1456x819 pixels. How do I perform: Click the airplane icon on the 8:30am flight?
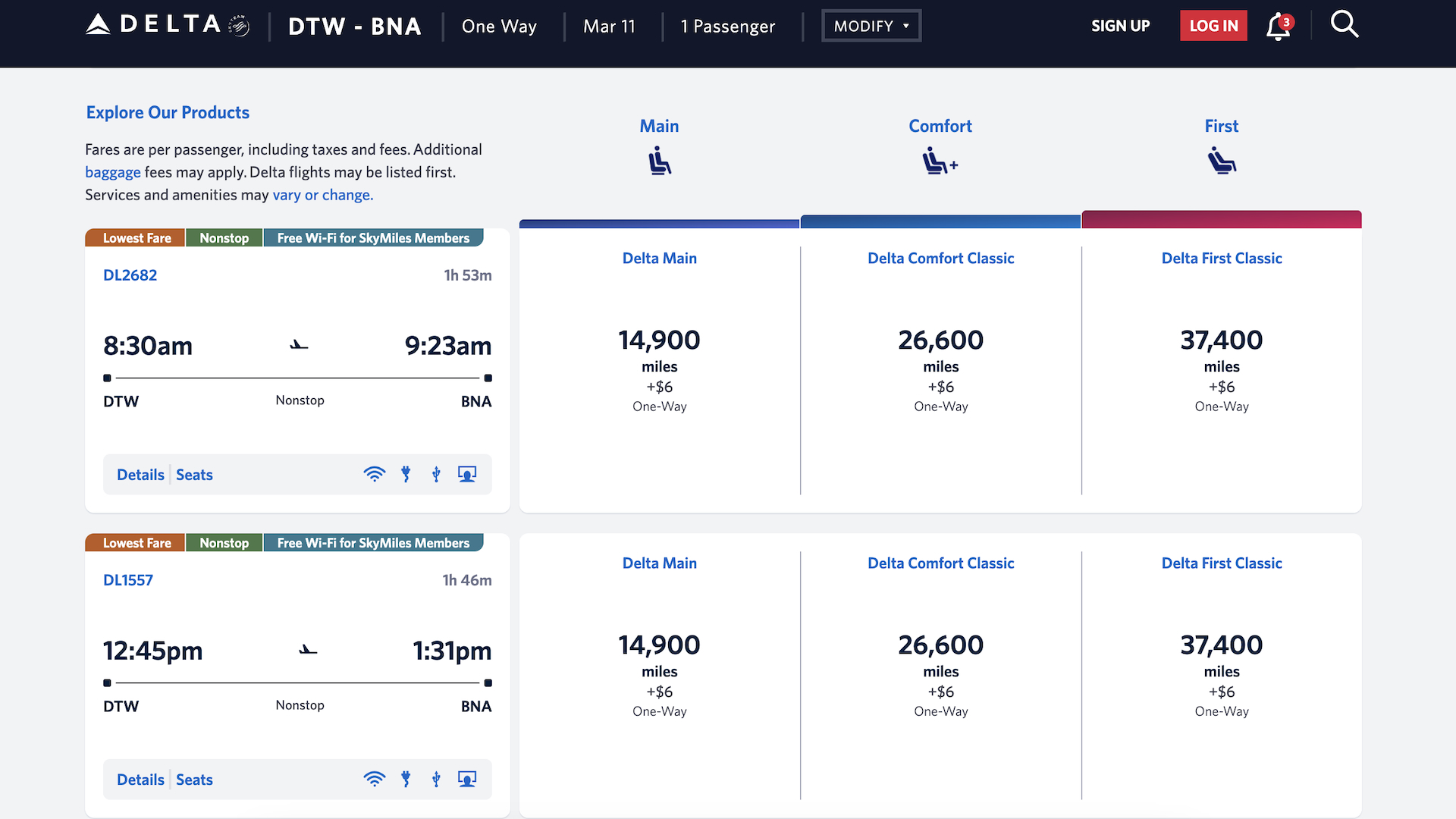299,345
